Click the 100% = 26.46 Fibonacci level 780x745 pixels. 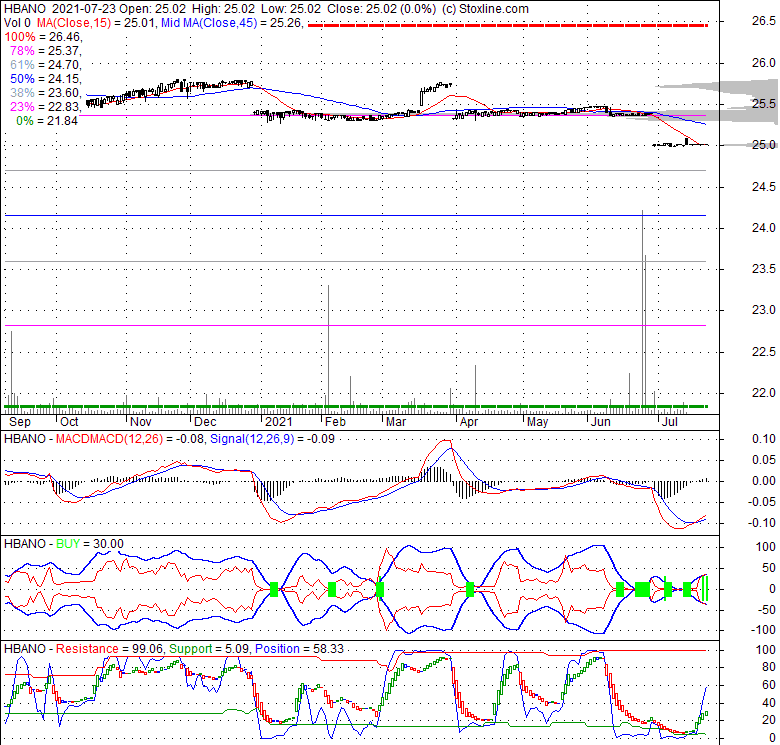click(x=43, y=37)
